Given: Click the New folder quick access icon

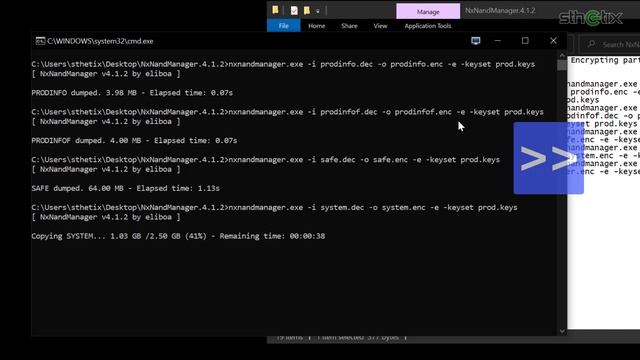Looking at the screenshot, I should [x=307, y=11].
